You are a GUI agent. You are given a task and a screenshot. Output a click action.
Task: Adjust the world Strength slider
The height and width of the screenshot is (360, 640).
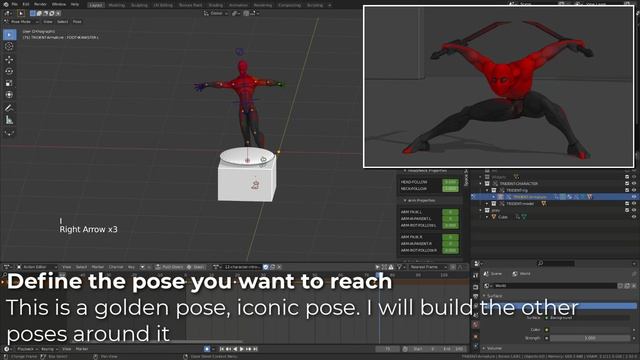pyautogui.click(x=589, y=338)
